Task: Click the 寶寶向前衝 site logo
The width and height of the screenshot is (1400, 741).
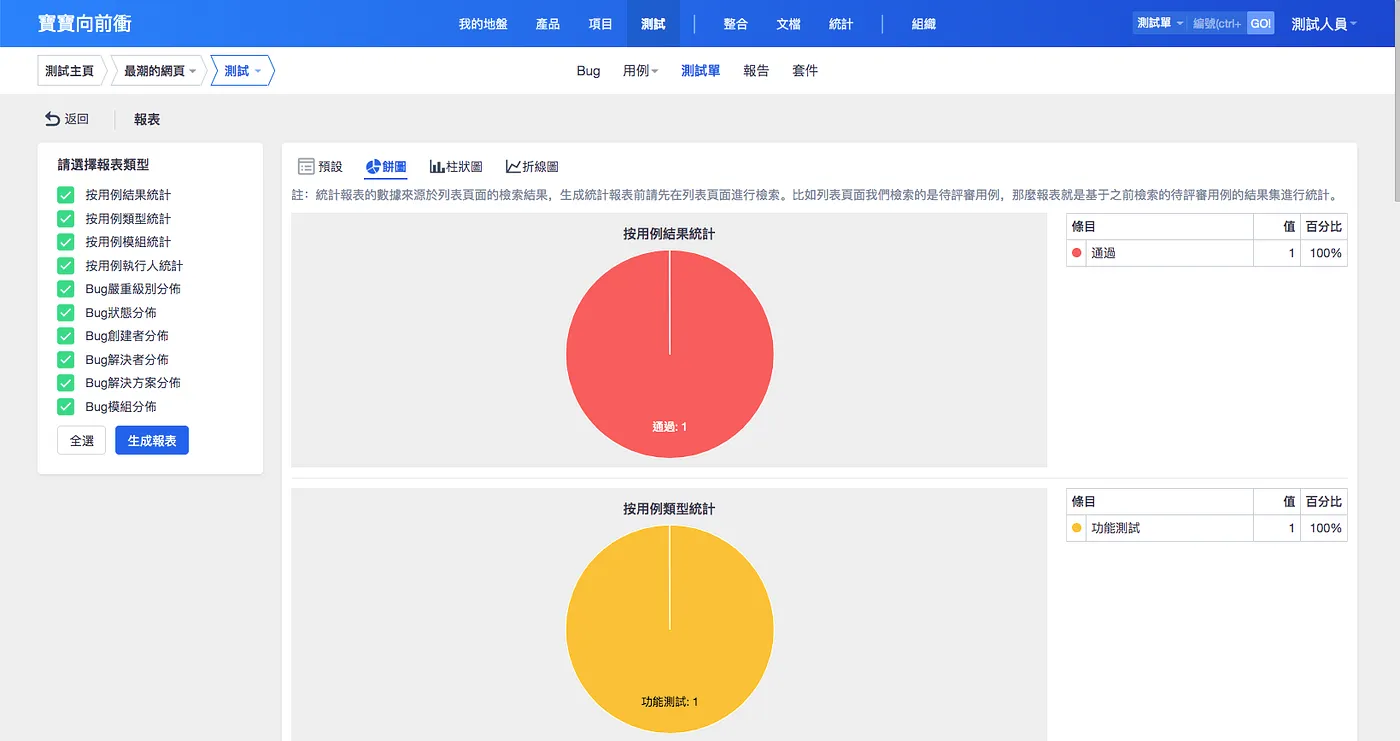Action: click(85, 23)
